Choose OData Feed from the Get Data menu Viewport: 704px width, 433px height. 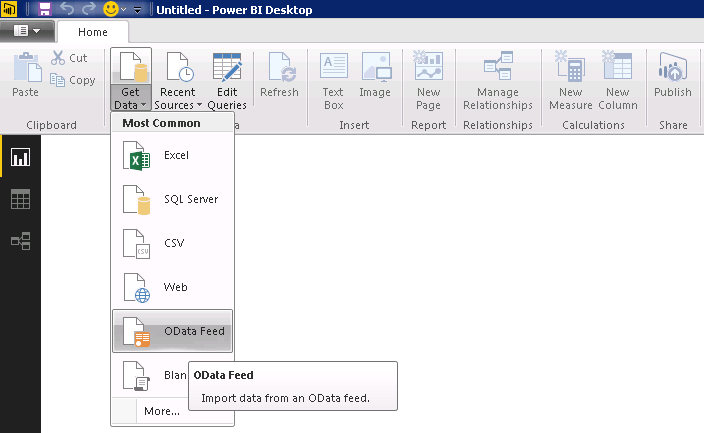click(x=172, y=331)
